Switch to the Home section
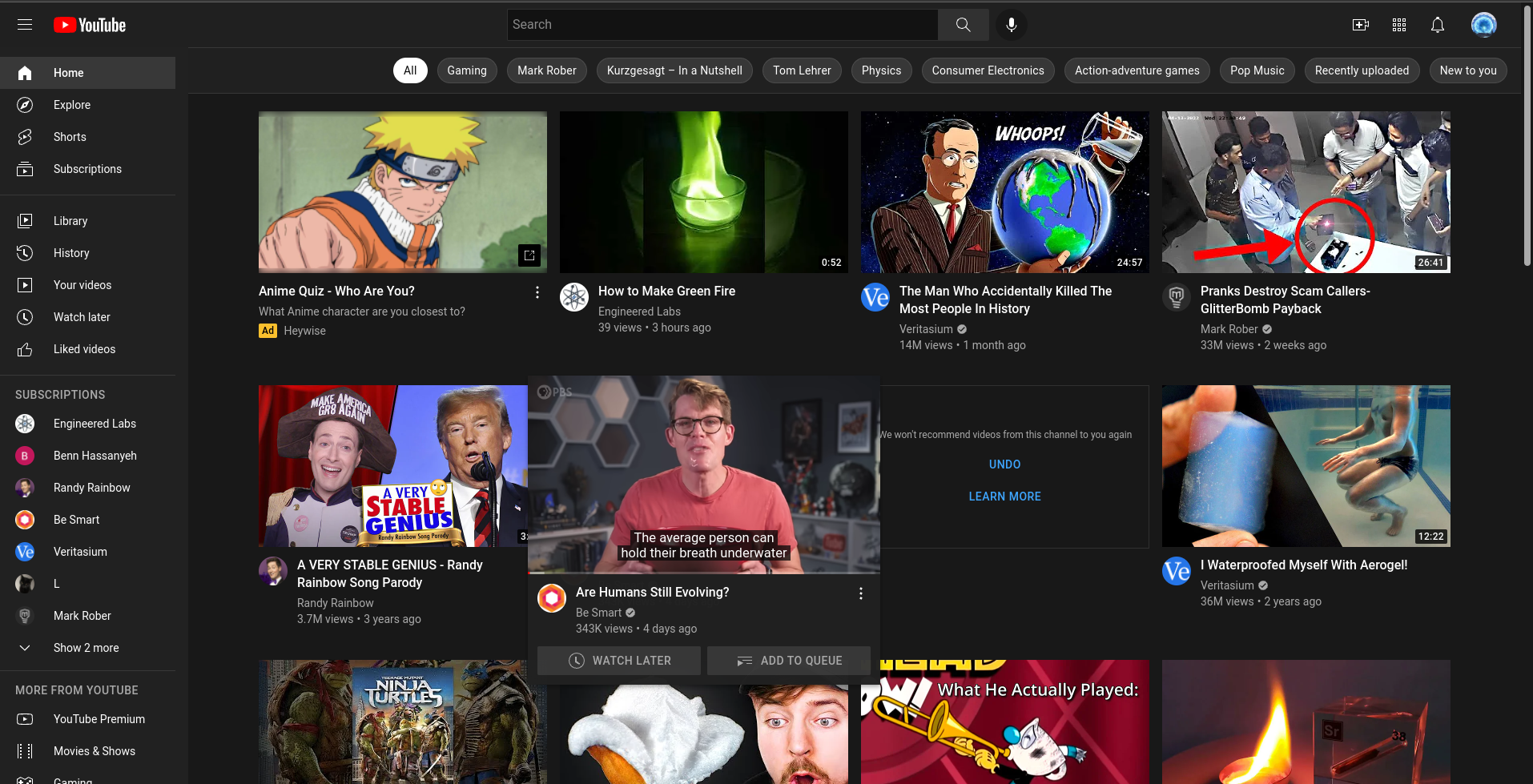Image resolution: width=1533 pixels, height=784 pixels. click(x=70, y=72)
